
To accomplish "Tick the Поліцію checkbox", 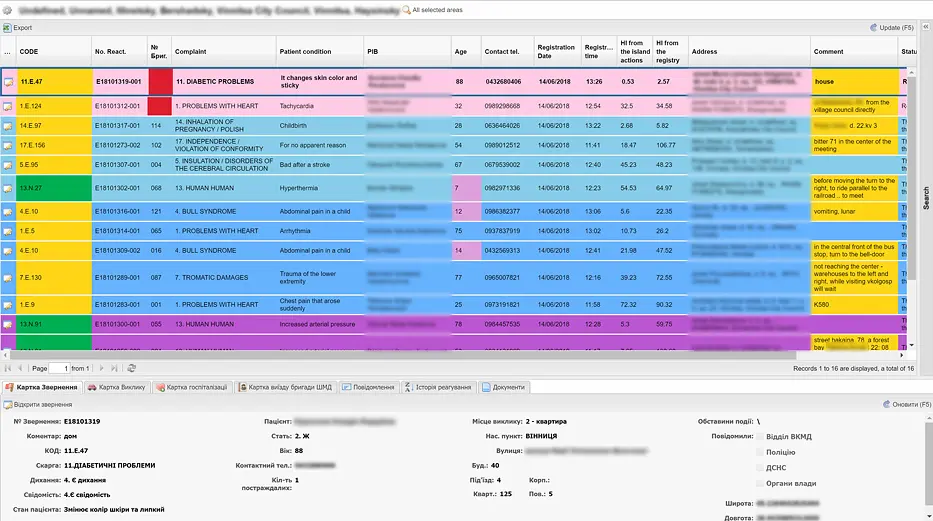I will pyautogui.click(x=759, y=452).
